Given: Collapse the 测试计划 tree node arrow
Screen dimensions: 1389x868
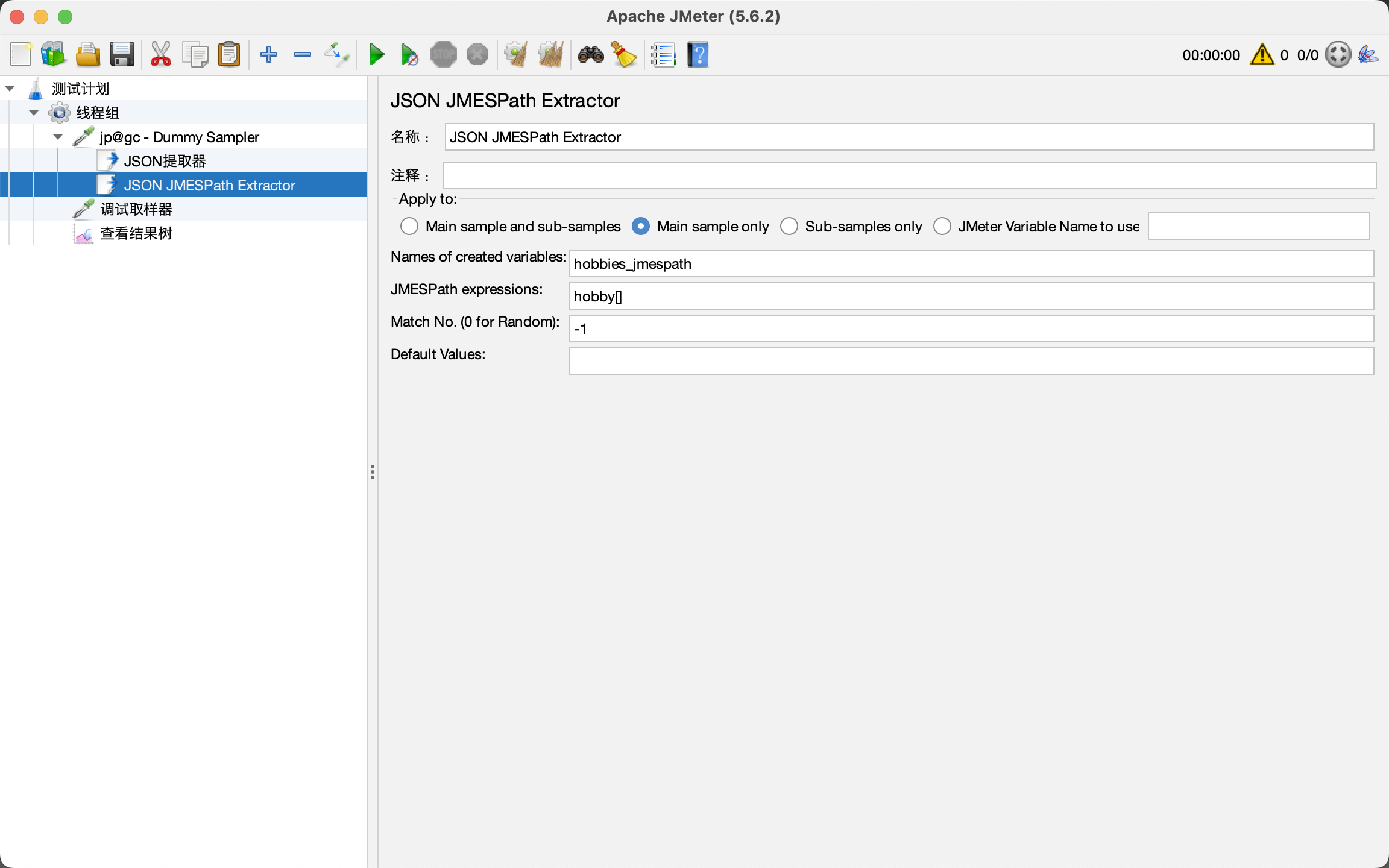Looking at the screenshot, I should coord(10,89).
